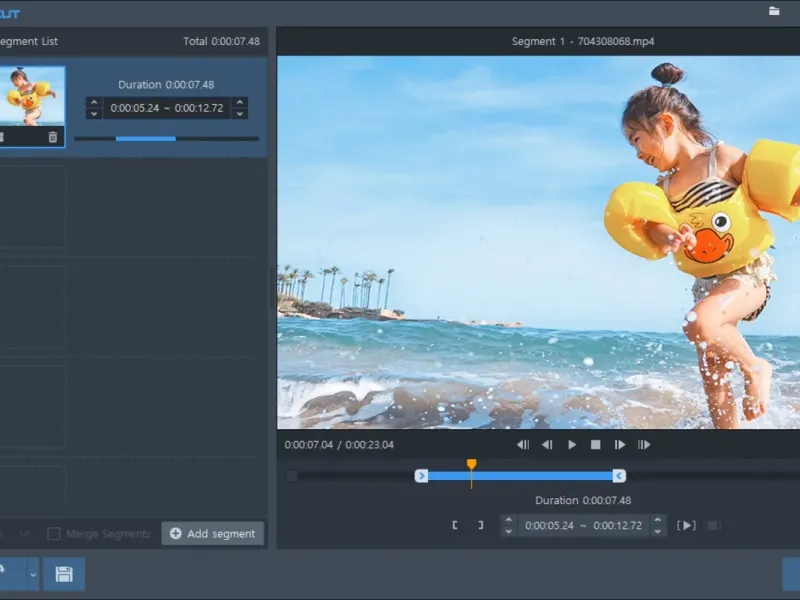Set segment end with right bracket icon

[x=480, y=525]
